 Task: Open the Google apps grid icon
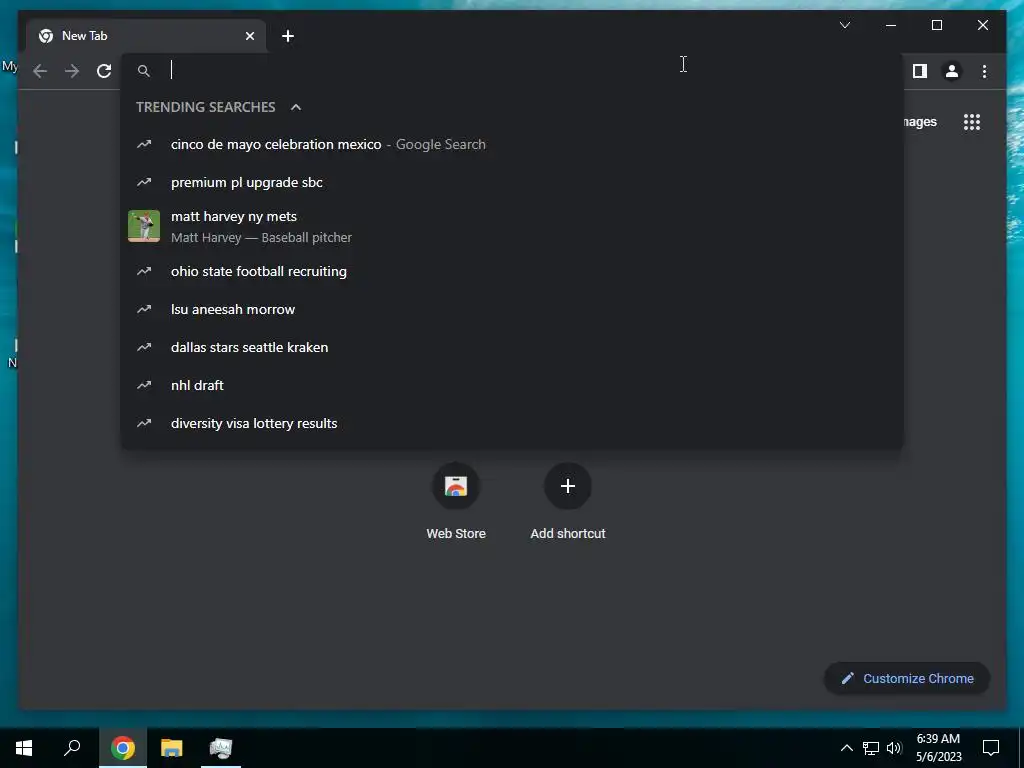coord(972,122)
